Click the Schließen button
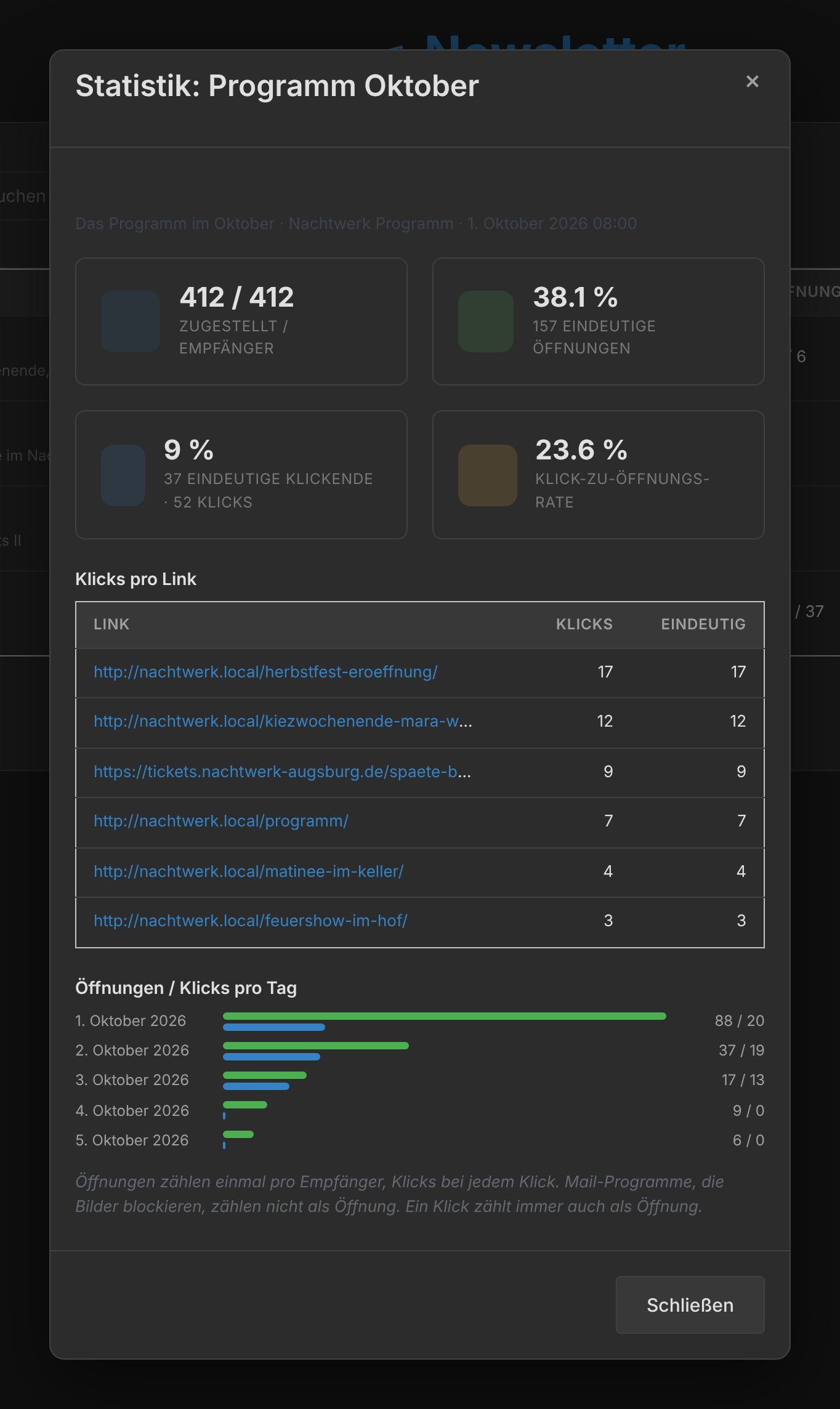The image size is (840, 1409). tap(690, 1305)
